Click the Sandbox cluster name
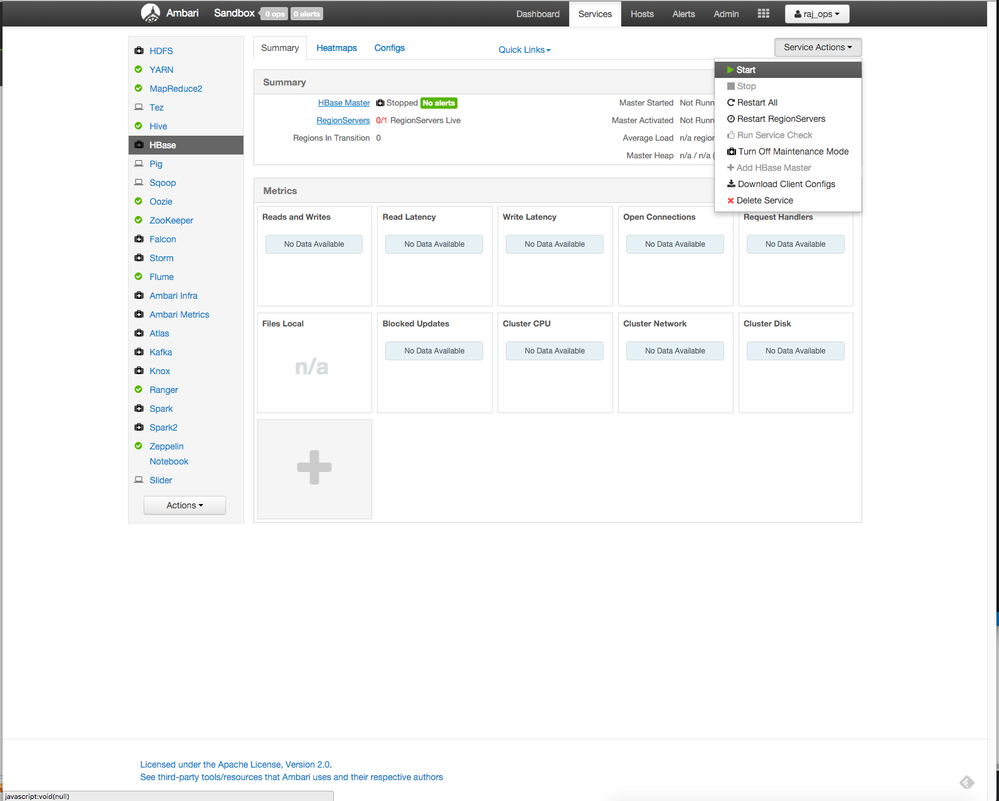Image resolution: width=999 pixels, height=801 pixels. click(234, 13)
